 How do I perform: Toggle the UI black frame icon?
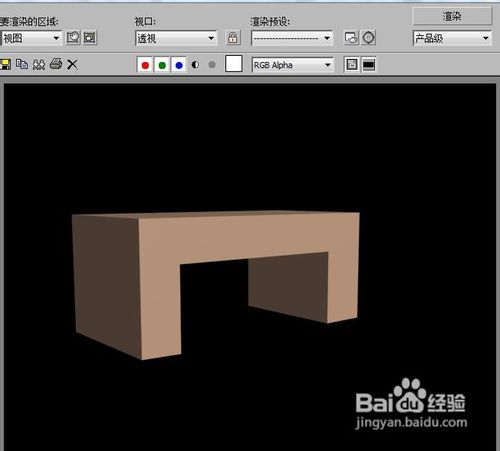click(x=369, y=65)
